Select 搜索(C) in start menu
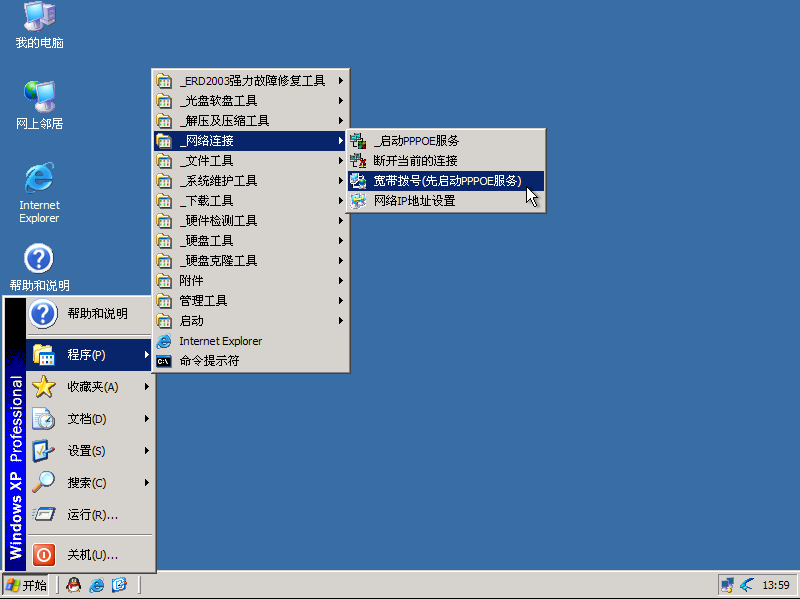This screenshot has height=599, width=800. pos(90,482)
